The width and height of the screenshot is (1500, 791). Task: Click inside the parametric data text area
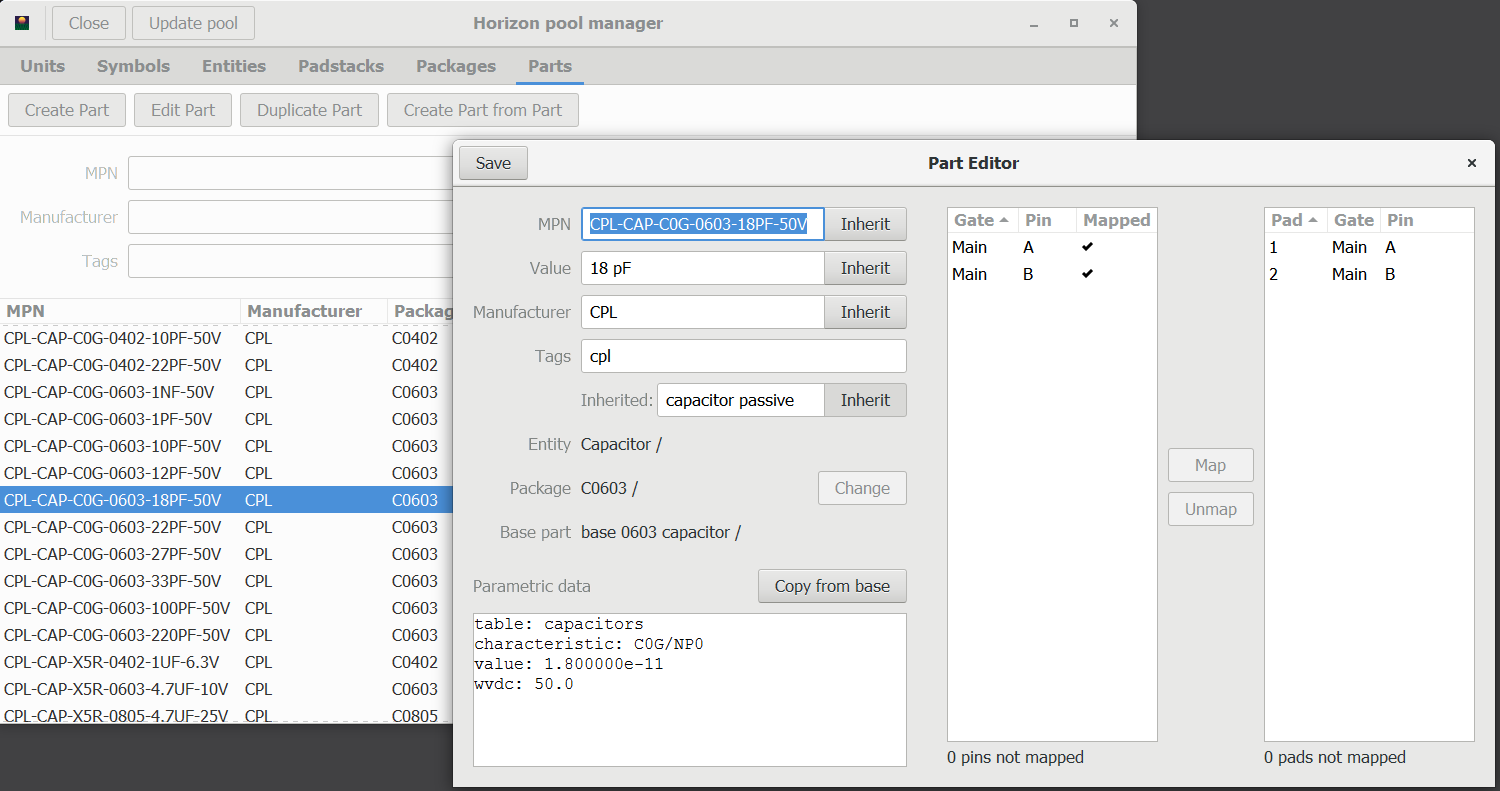click(x=690, y=690)
